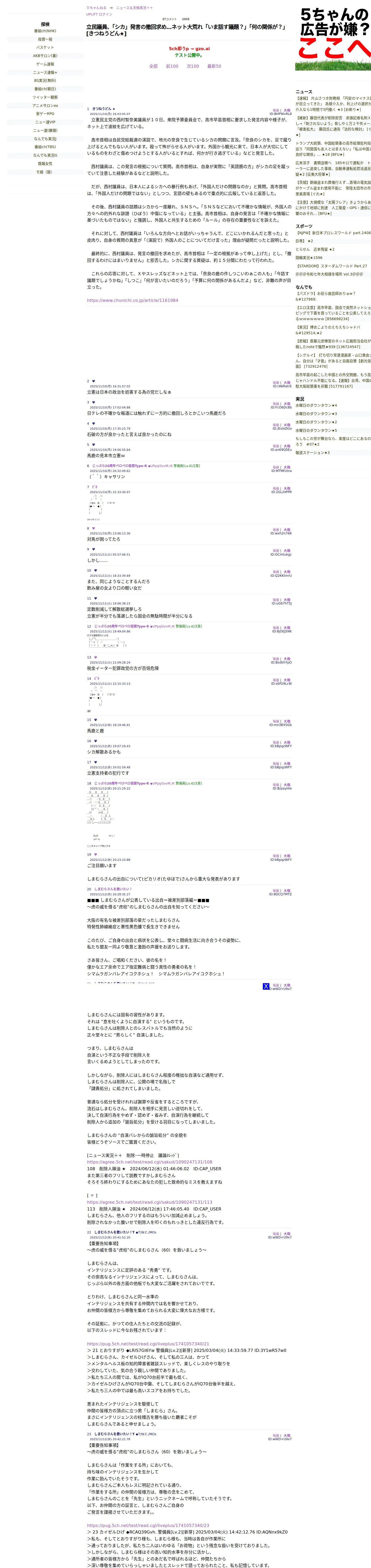The width and height of the screenshot is (371, 1568).
Task: Open 家ゲーRPG in the left sidebar
Action: click(x=45, y=114)
